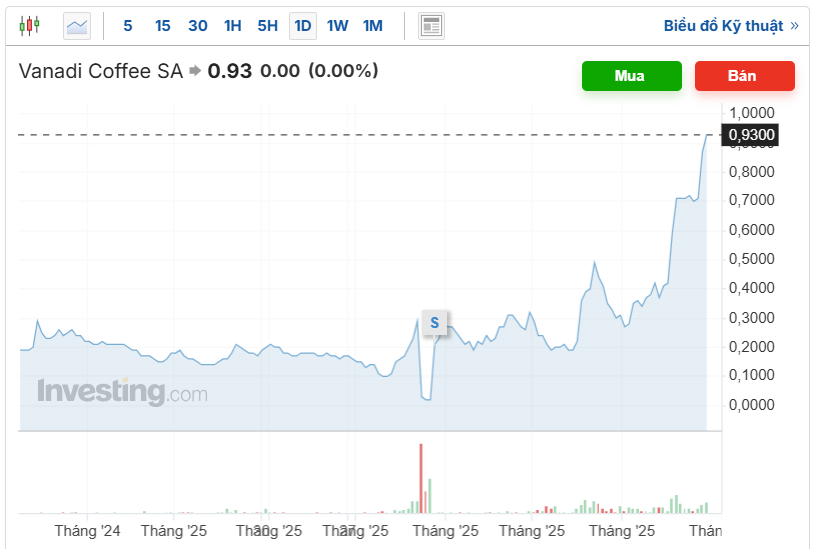Click the S split marker on chart
This screenshot has height=549, width=813.
pyautogui.click(x=434, y=322)
